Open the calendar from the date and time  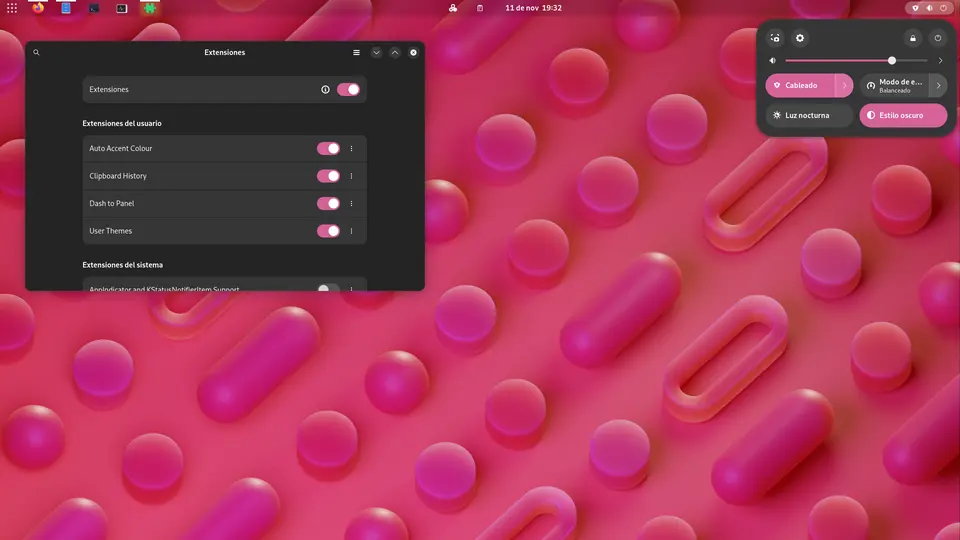click(x=533, y=8)
